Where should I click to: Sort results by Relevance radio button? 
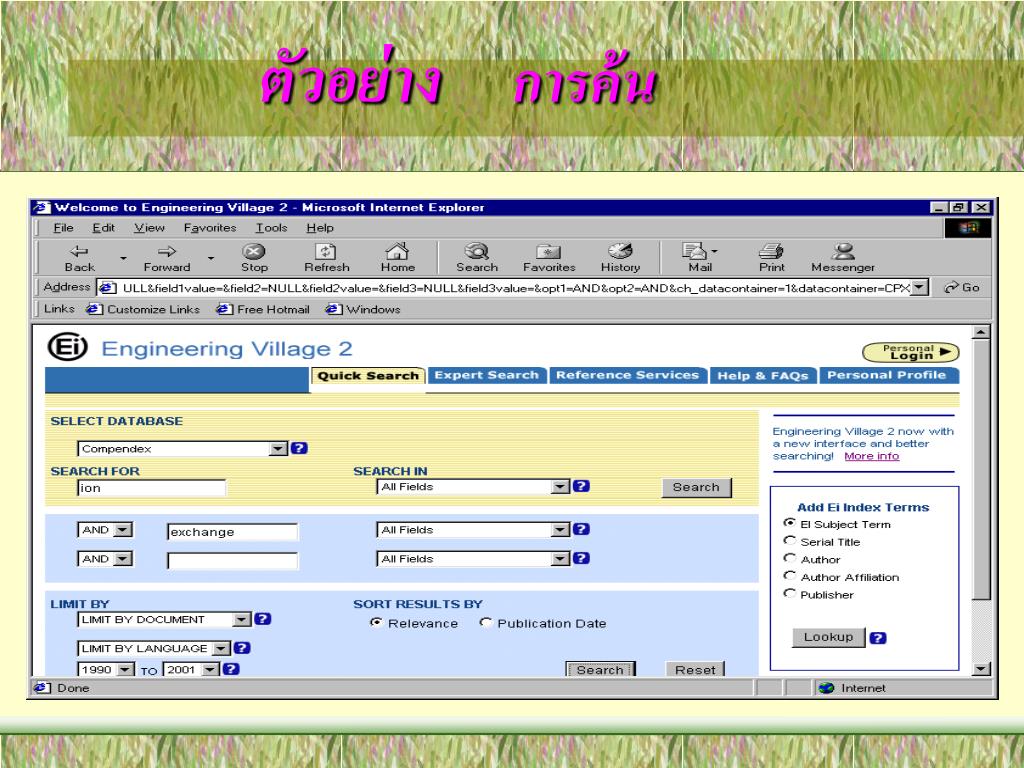pyautogui.click(x=376, y=622)
